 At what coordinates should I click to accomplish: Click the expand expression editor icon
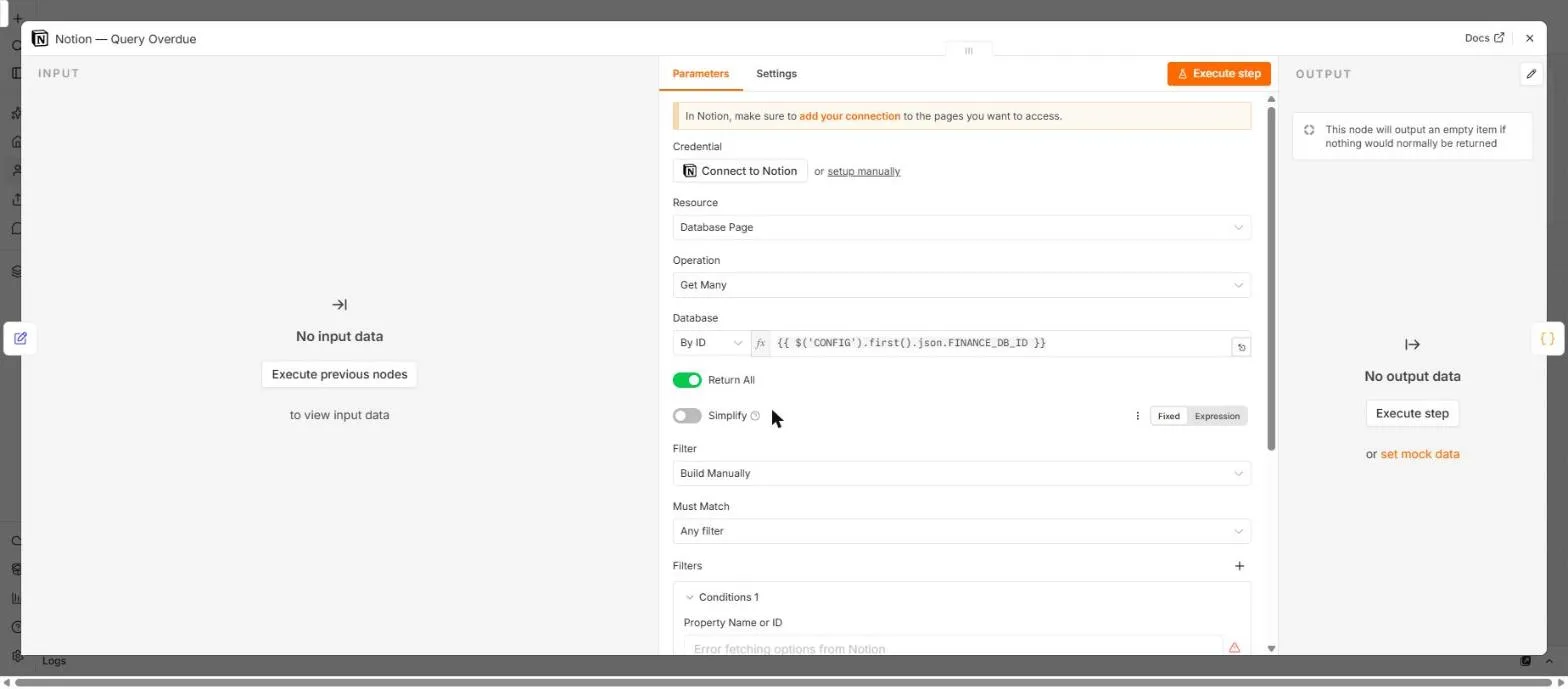(x=1241, y=348)
